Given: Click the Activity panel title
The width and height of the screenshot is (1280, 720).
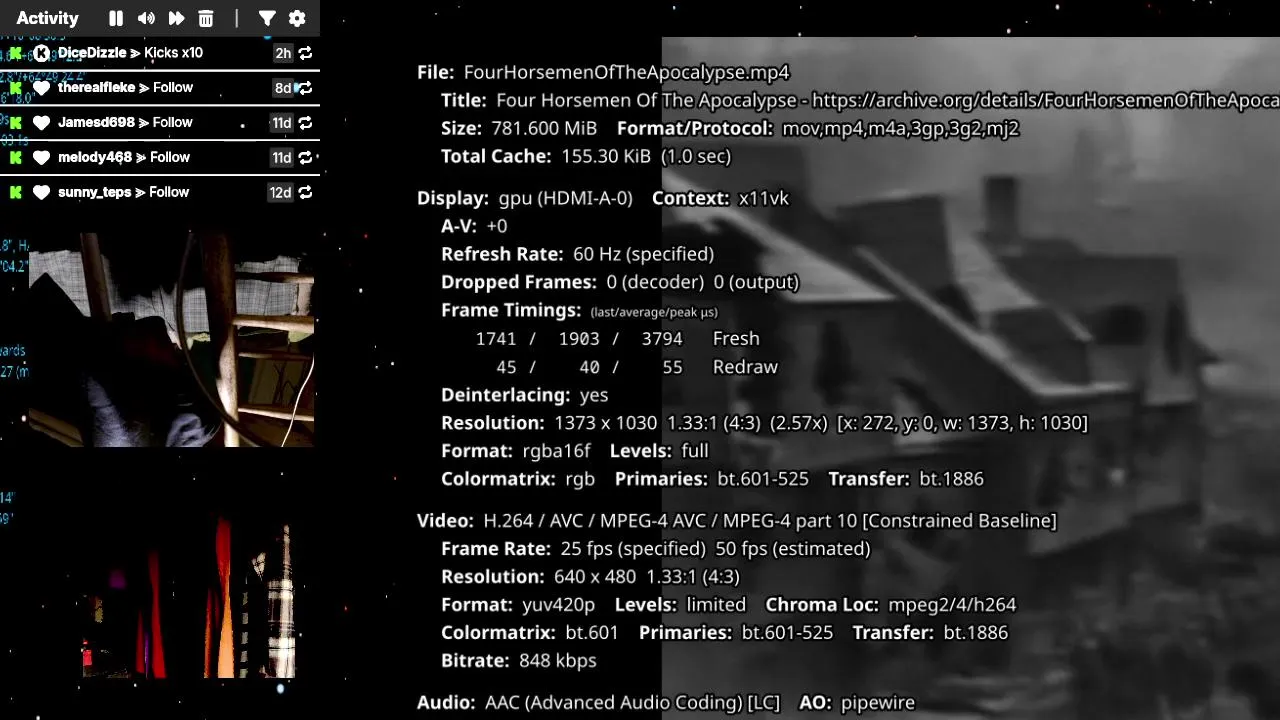Looking at the screenshot, I should (47, 18).
